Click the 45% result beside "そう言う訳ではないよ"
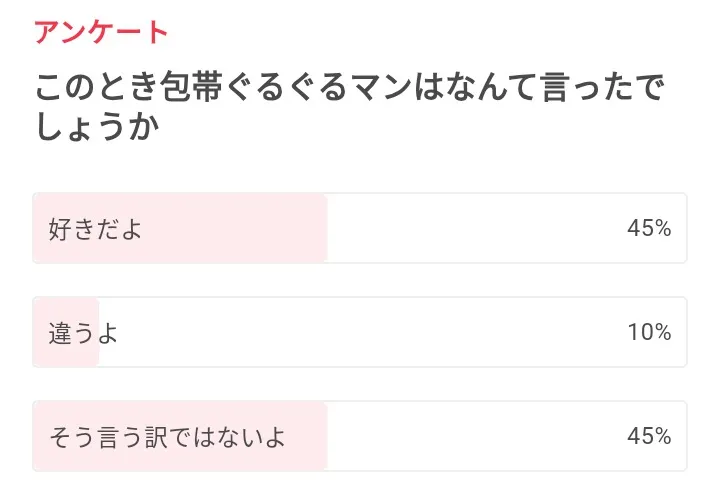This screenshot has height=501, width=720. [x=648, y=437]
